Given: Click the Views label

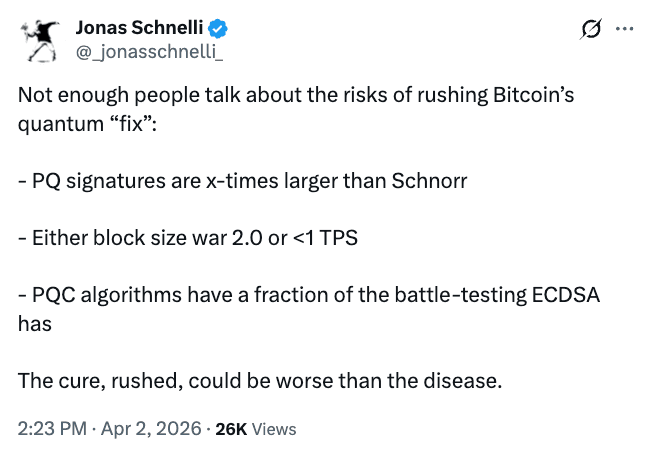Looking at the screenshot, I should coord(273,428).
